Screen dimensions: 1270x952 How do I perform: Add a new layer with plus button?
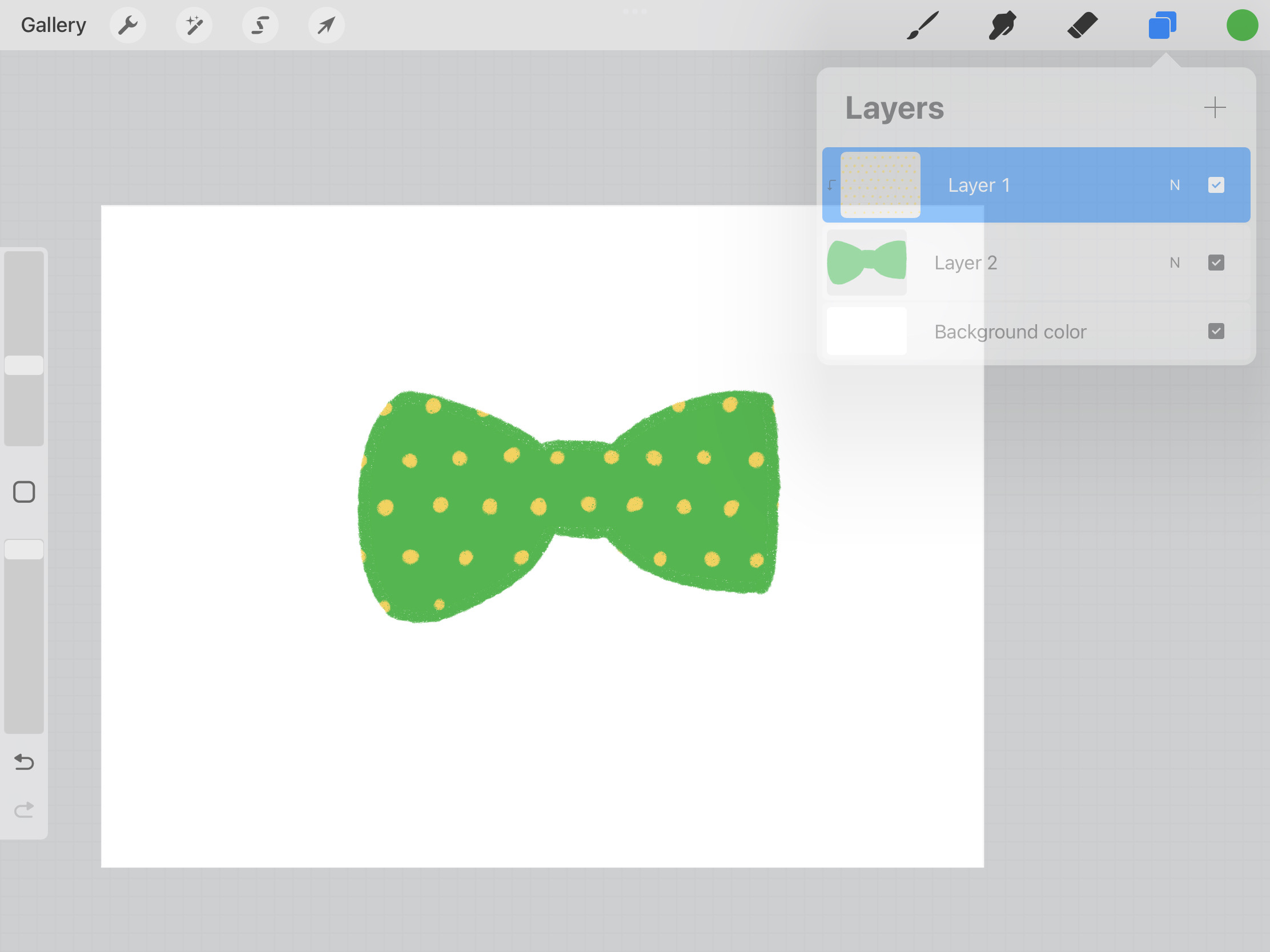click(1215, 107)
